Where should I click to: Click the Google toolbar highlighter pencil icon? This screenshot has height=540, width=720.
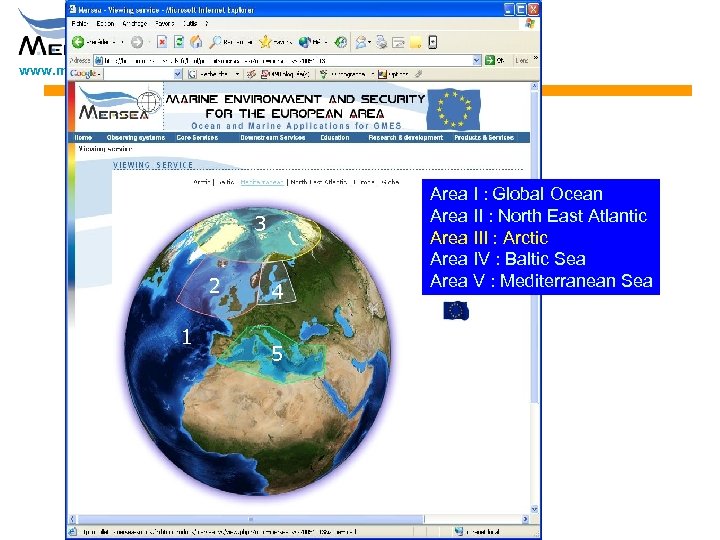click(418, 74)
